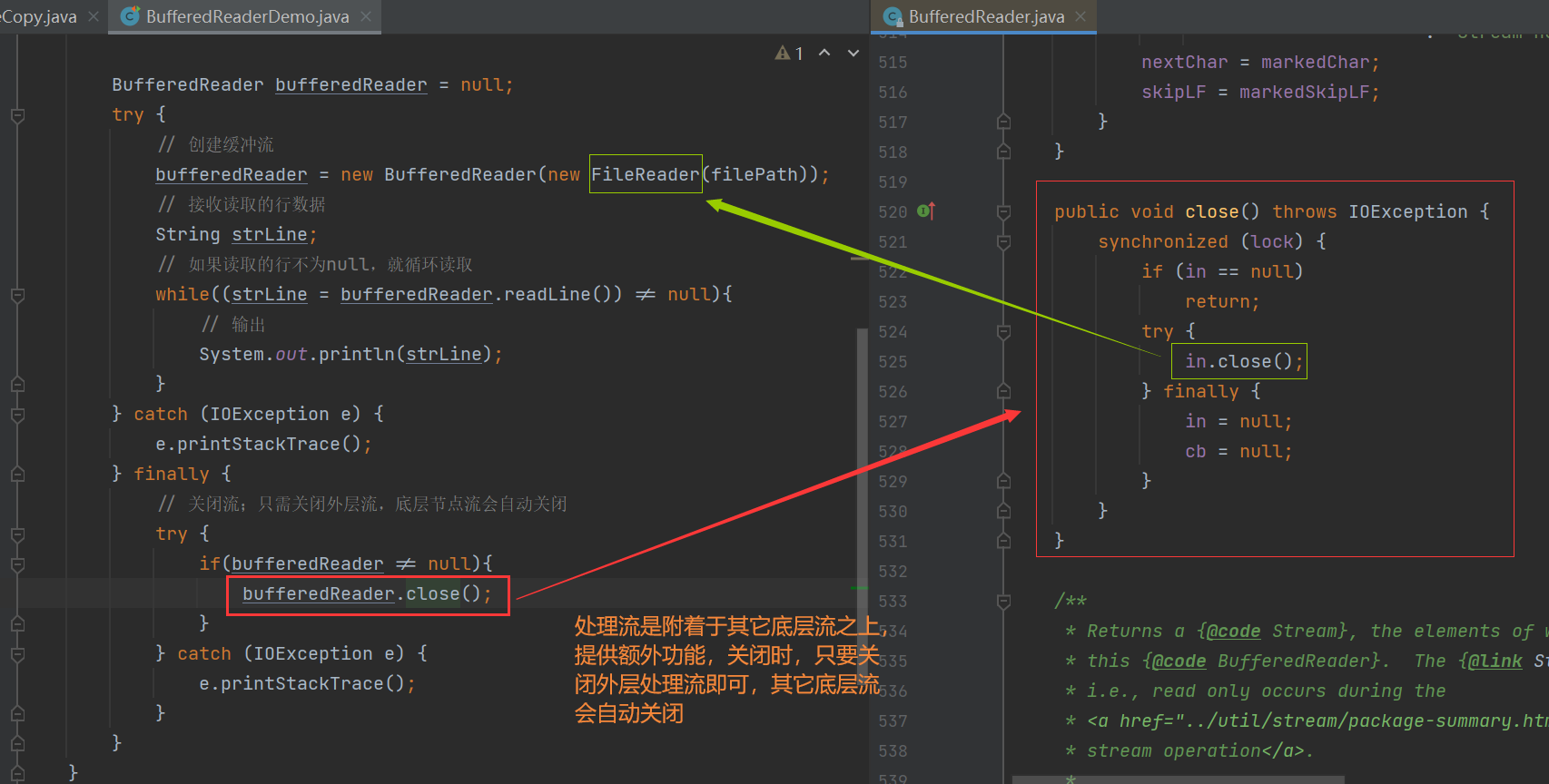
Task: Click the '@link' tag in the Javadoc
Action: 1495,661
